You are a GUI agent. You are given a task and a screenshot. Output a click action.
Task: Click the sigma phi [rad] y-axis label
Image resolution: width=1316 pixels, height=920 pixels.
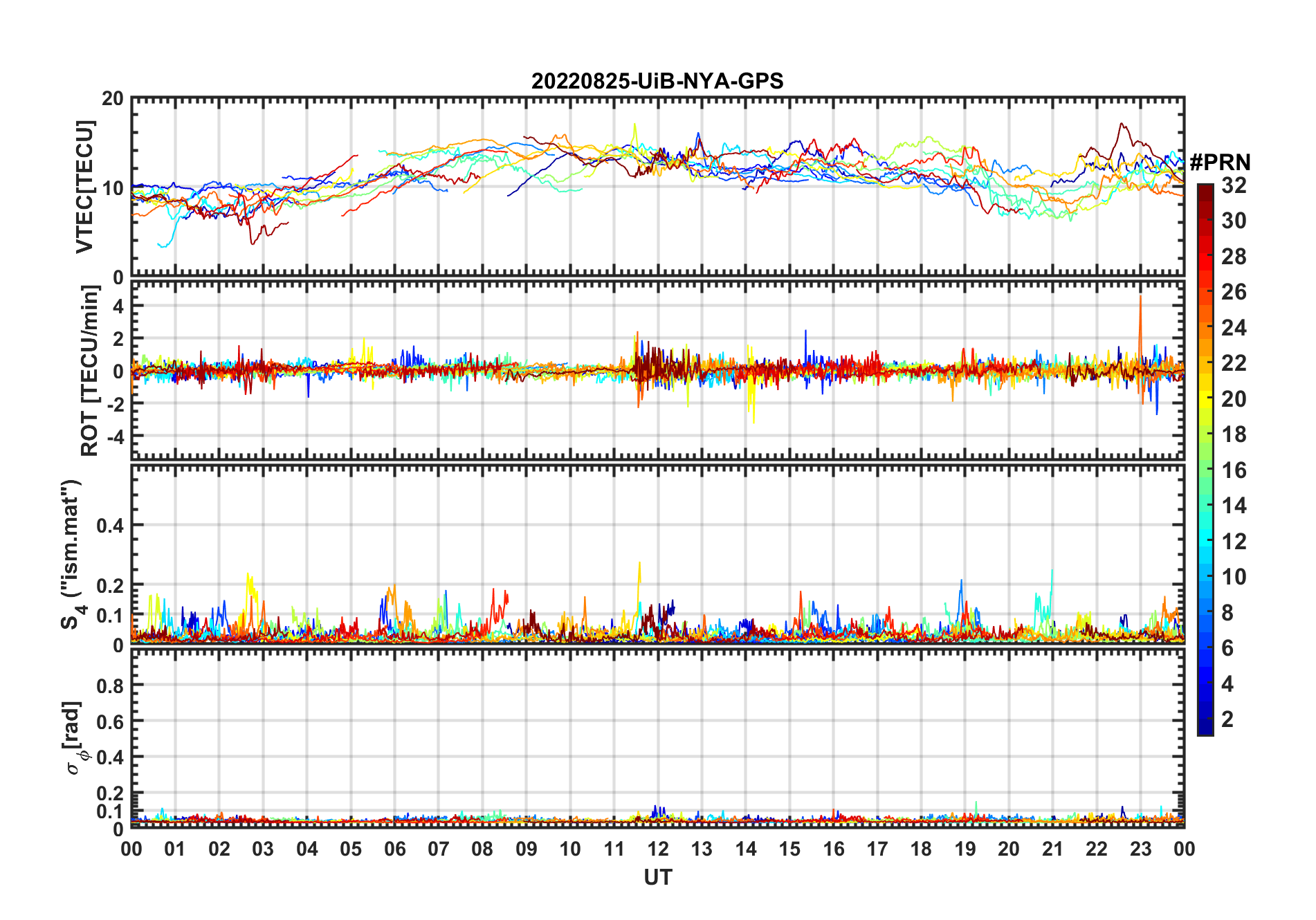click(x=75, y=738)
